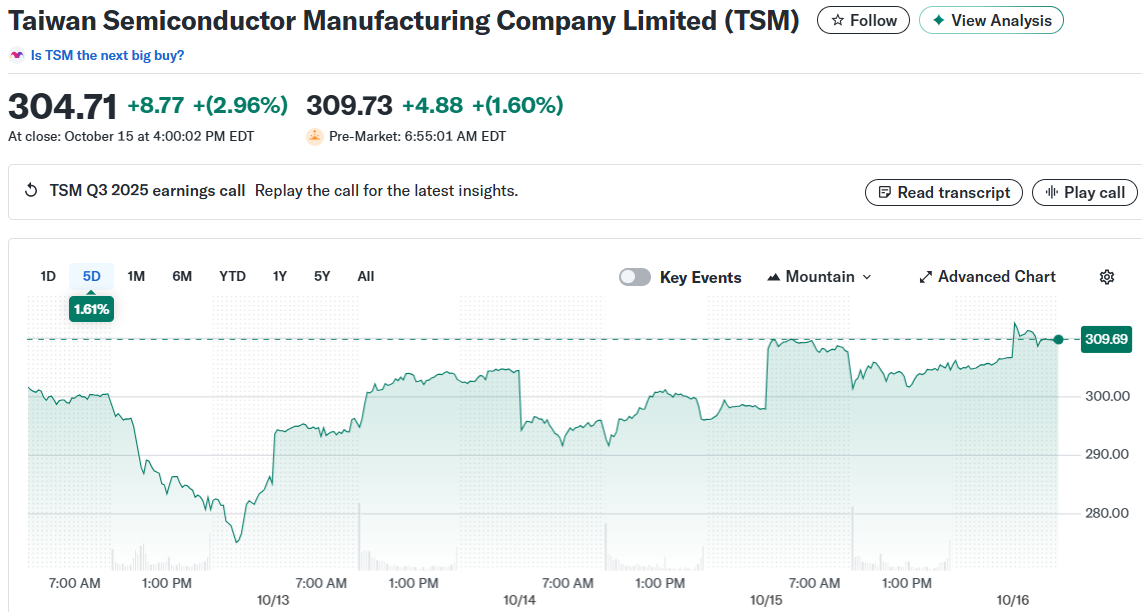Image resolution: width=1142 pixels, height=612 pixels.
Task: Show the All time range
Action: coord(365,276)
